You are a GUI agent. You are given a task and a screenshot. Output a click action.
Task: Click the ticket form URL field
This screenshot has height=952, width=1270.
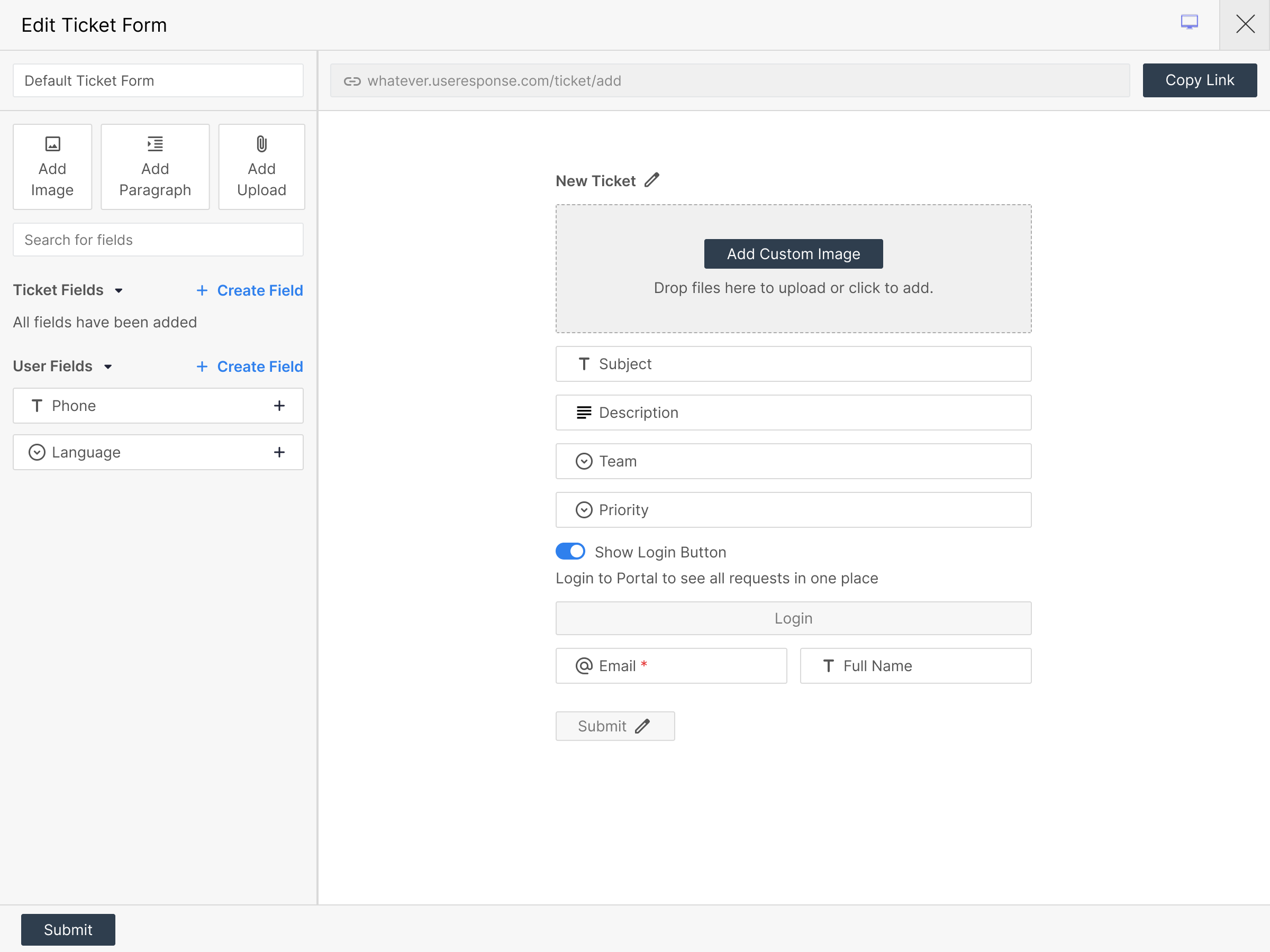(x=730, y=80)
